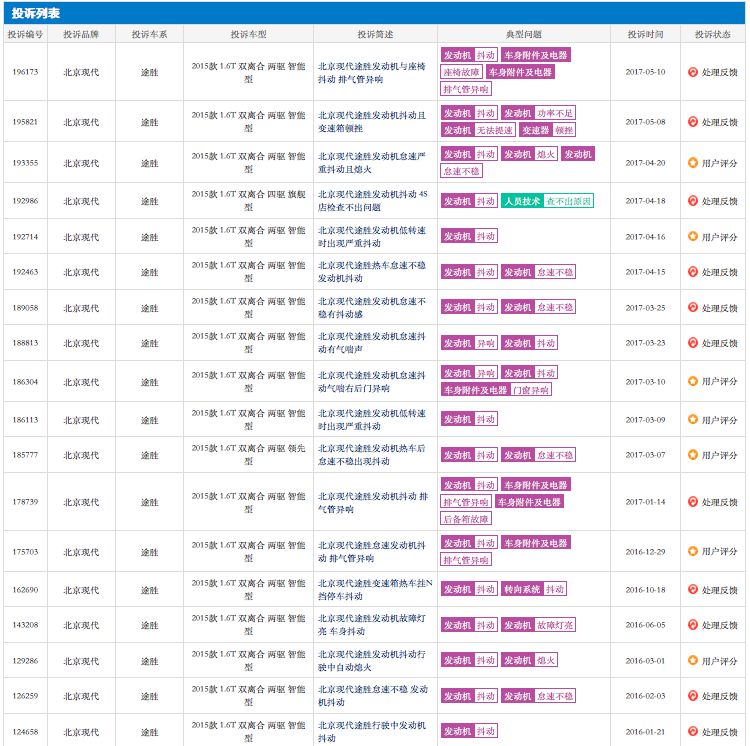The width and height of the screenshot is (750, 746).
Task: Select complaint number 192986
Action: point(25,201)
